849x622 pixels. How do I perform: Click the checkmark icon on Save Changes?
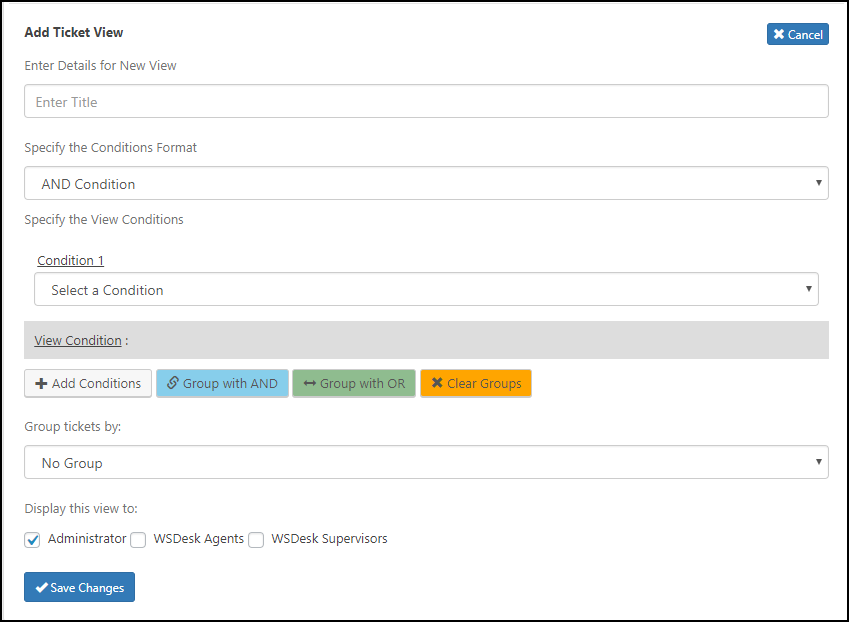point(41,588)
